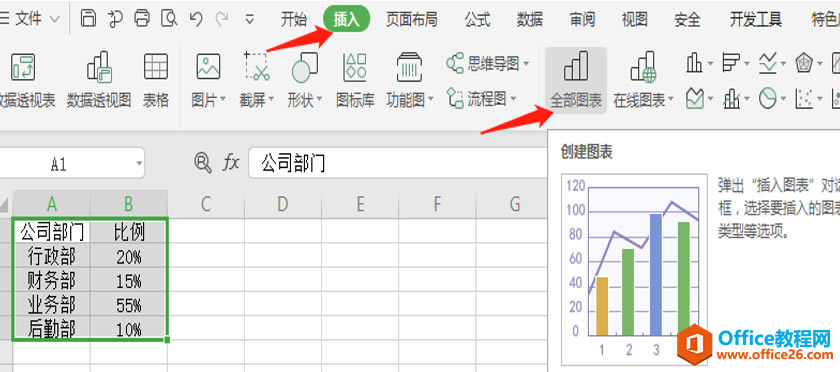
Task: Click the fx insert function icon
Action: tap(231, 162)
